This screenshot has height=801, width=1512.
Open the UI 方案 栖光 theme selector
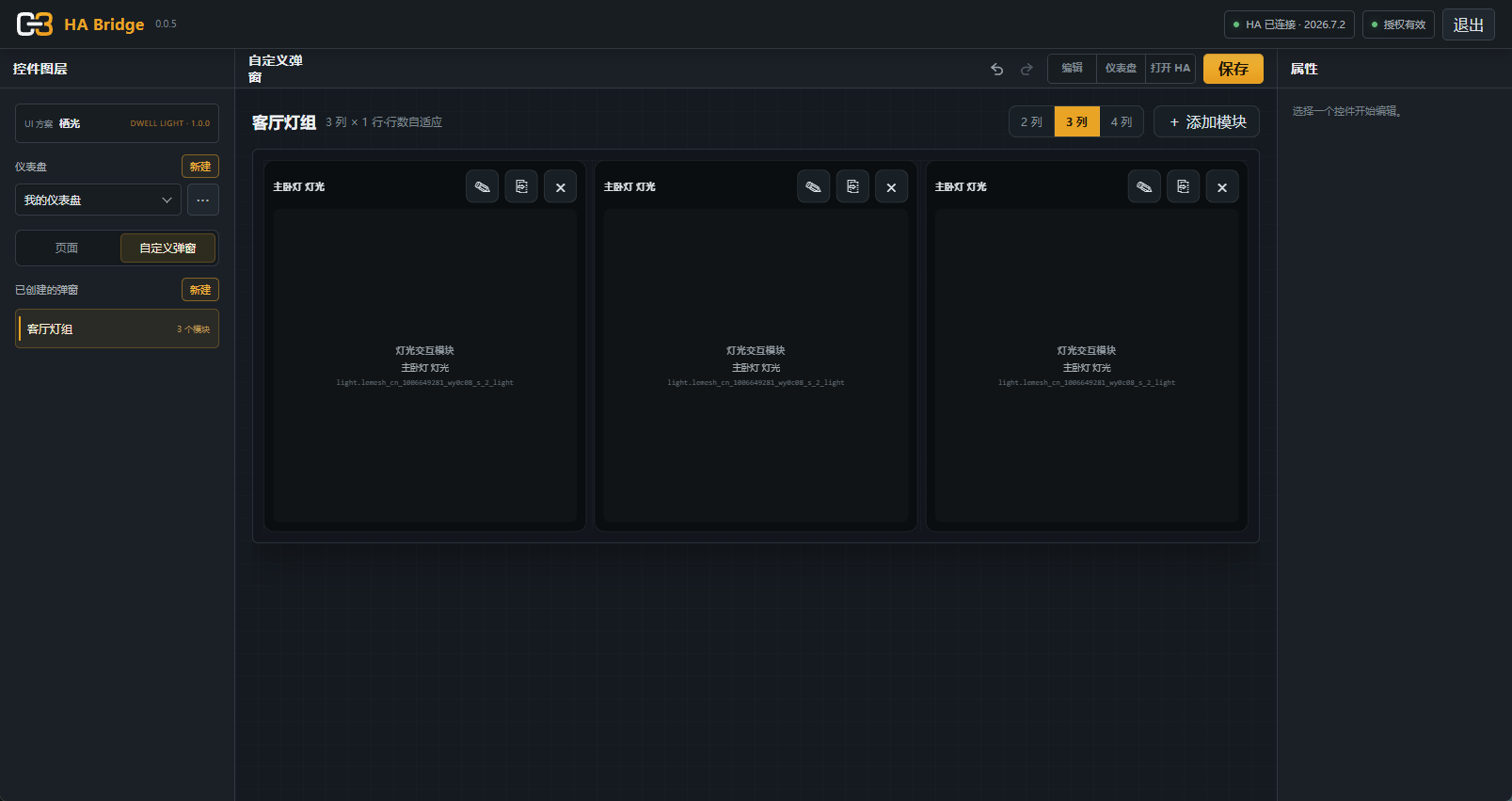[x=117, y=123]
